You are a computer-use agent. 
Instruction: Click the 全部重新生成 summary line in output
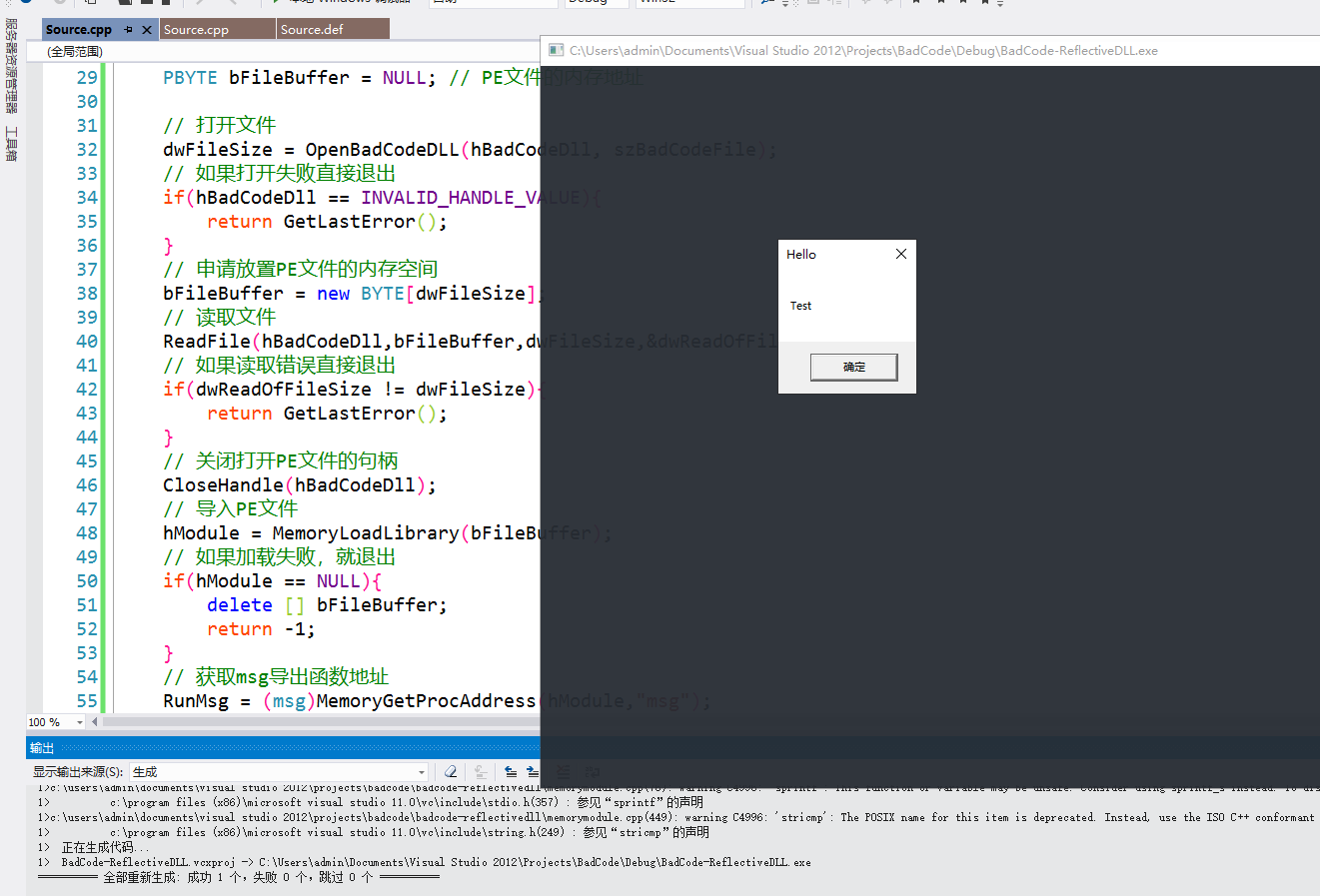click(239, 877)
